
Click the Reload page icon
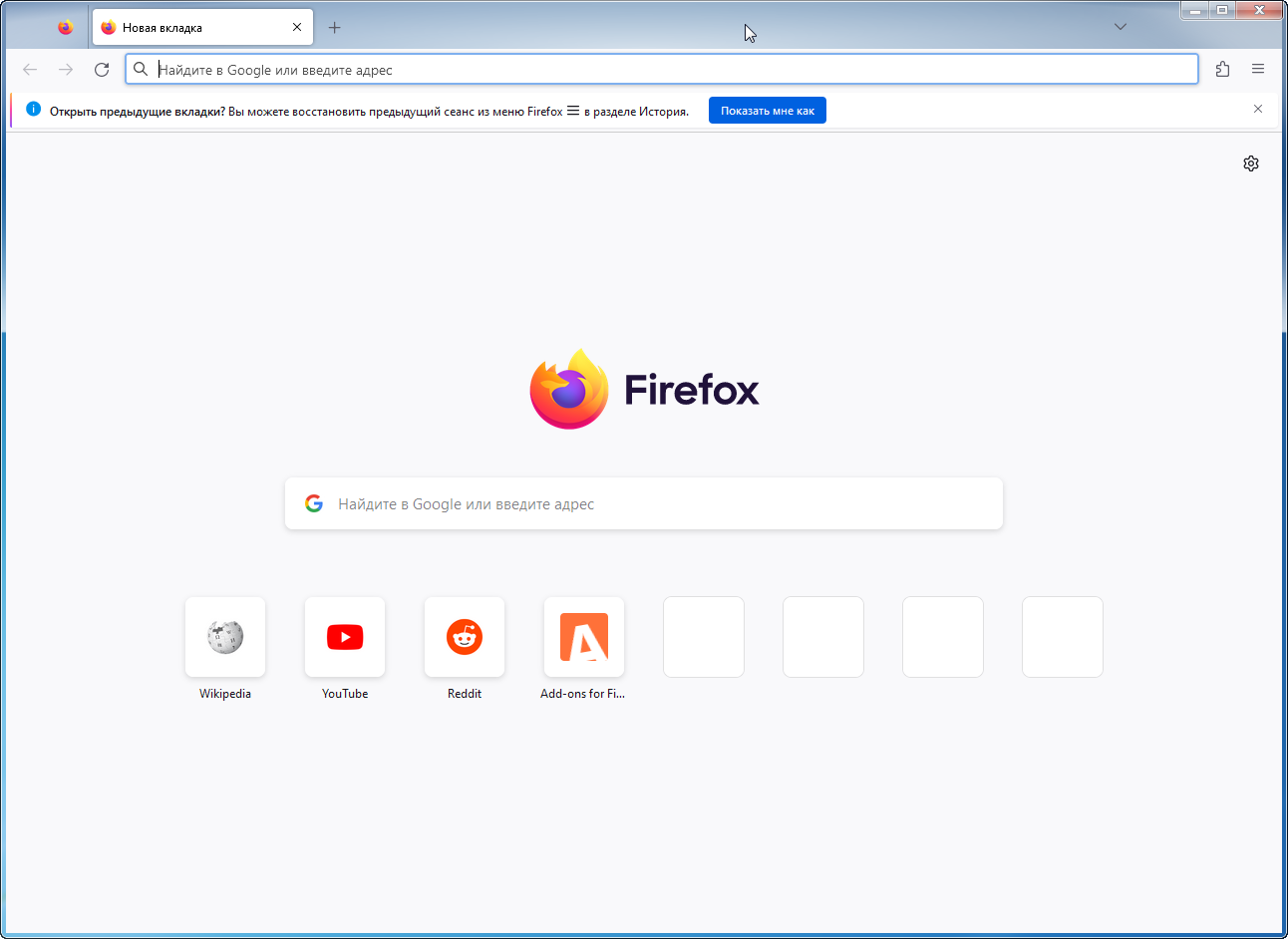pyautogui.click(x=102, y=70)
